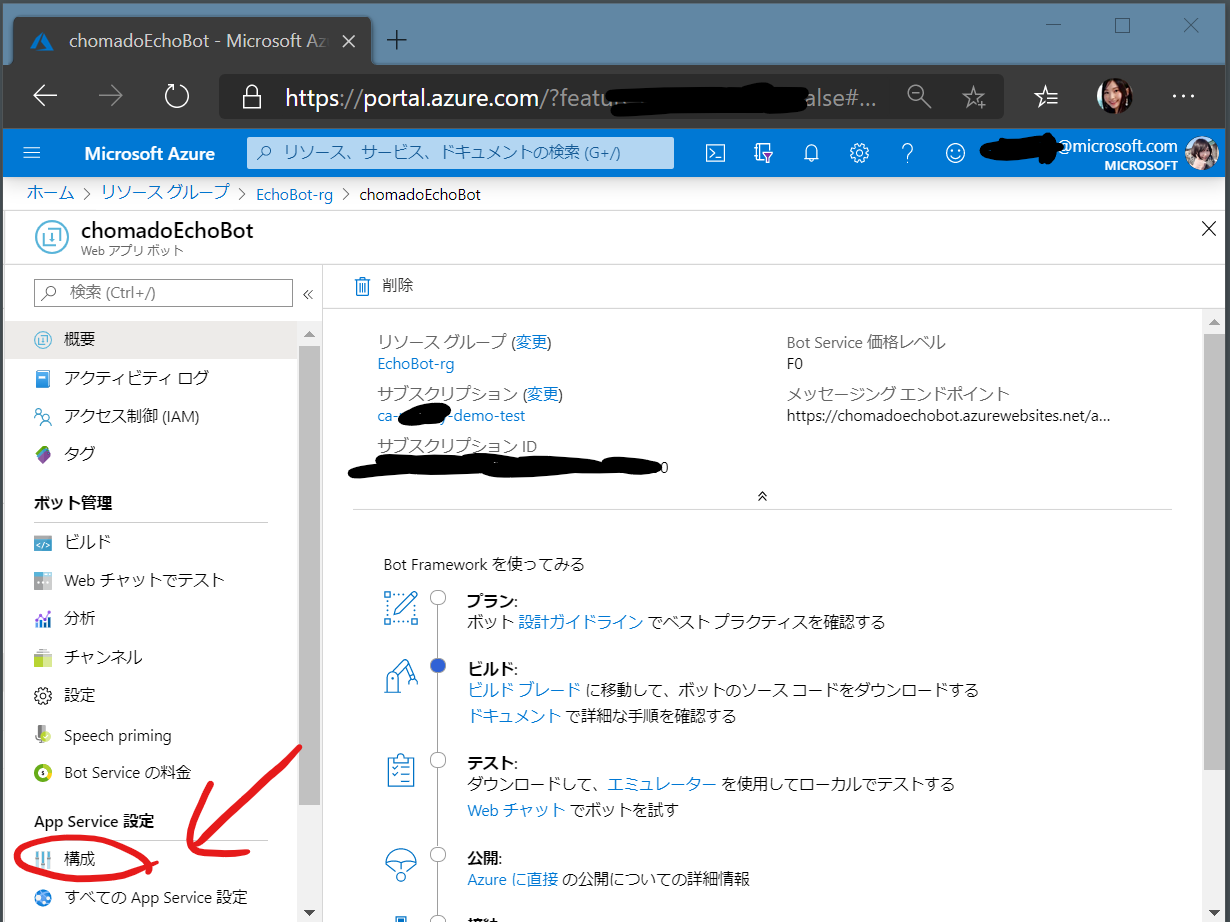The image size is (1230, 922).
Task: Click 変更 next to サブスクリプション
Action: click(x=544, y=394)
